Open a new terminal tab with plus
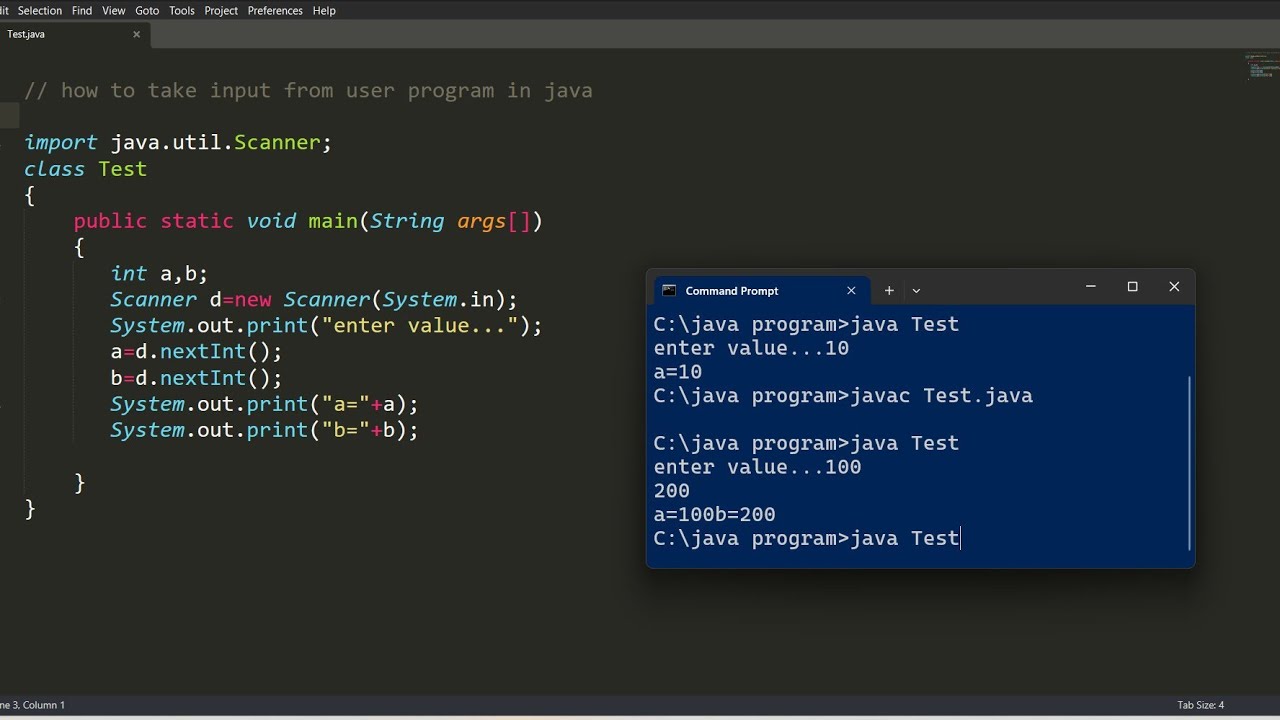This screenshot has width=1280, height=720. click(x=889, y=291)
